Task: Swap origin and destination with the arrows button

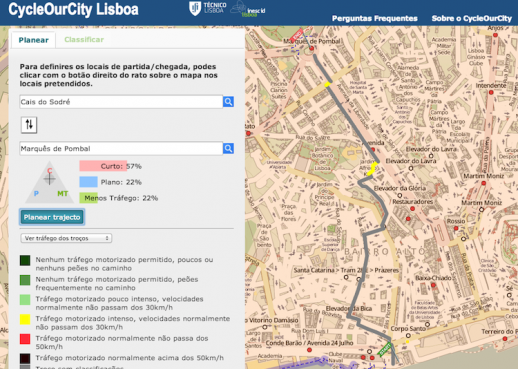Action: coord(29,125)
